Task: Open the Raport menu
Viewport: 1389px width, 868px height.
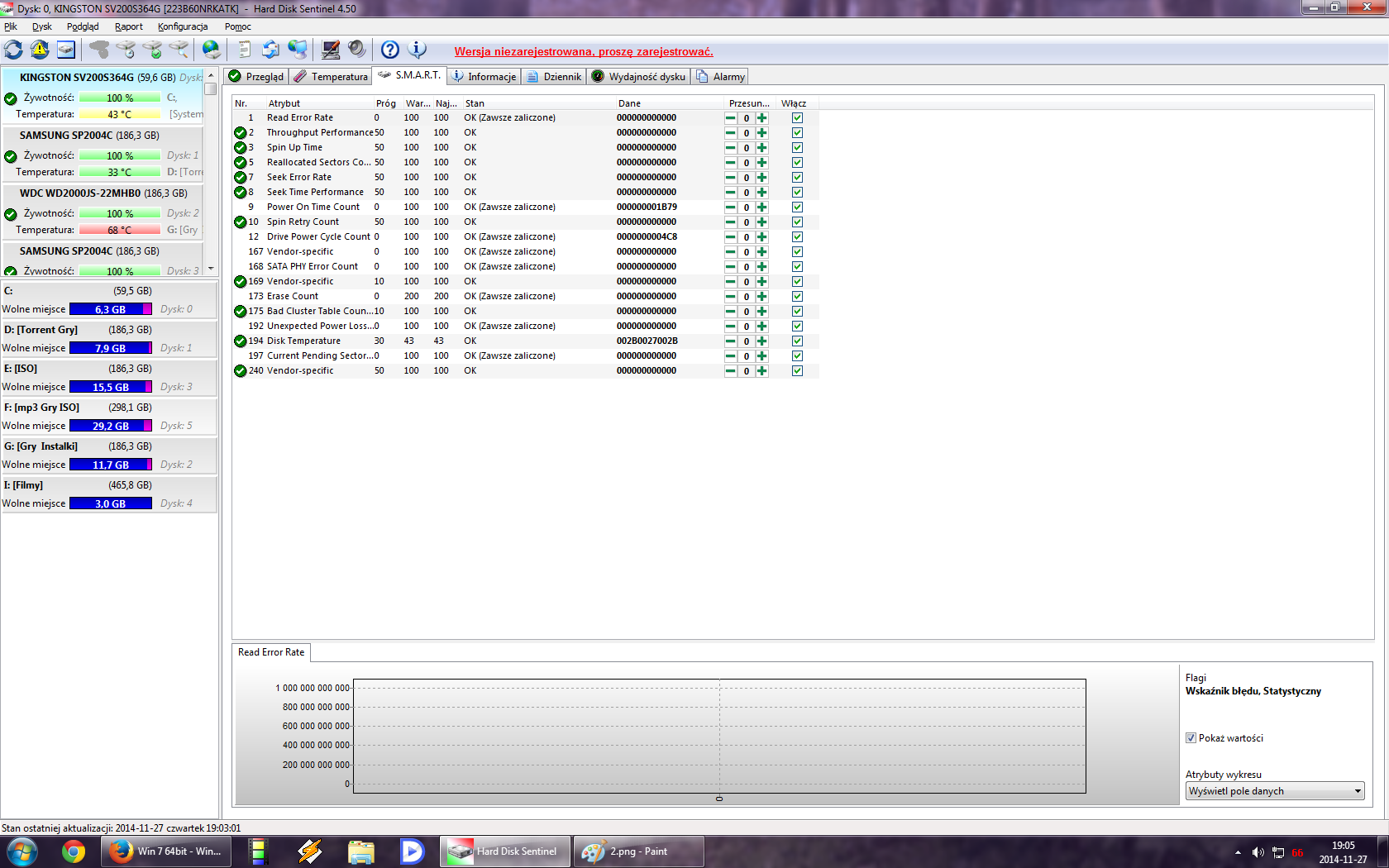Action: pos(129,26)
